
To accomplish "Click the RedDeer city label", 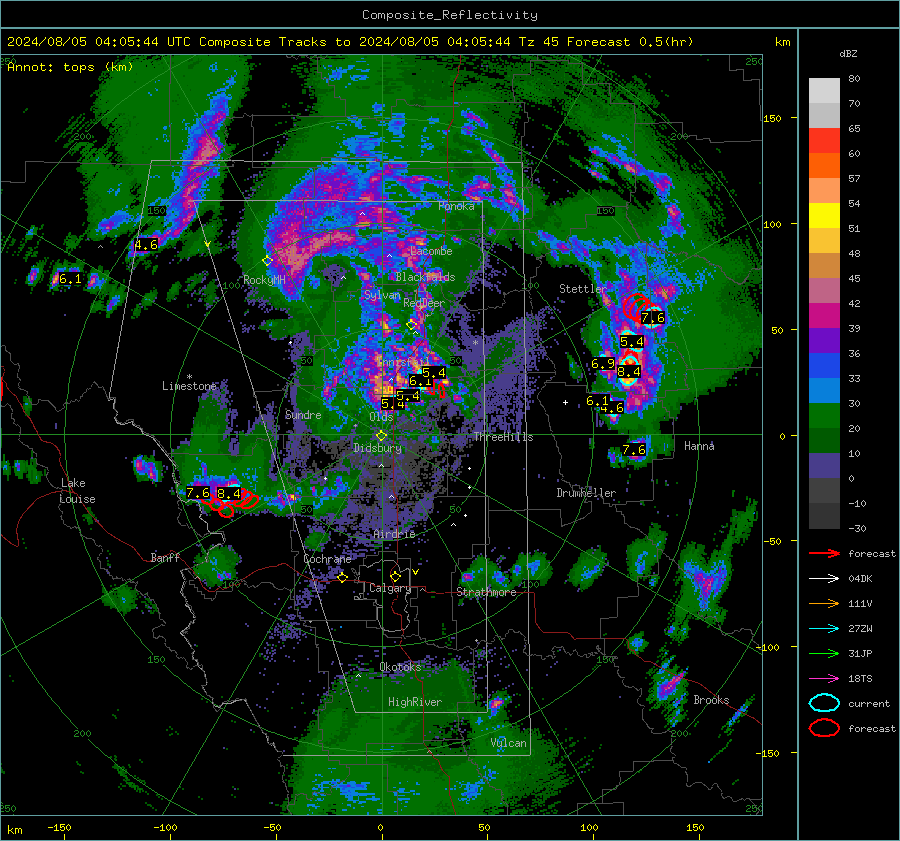I will (424, 303).
